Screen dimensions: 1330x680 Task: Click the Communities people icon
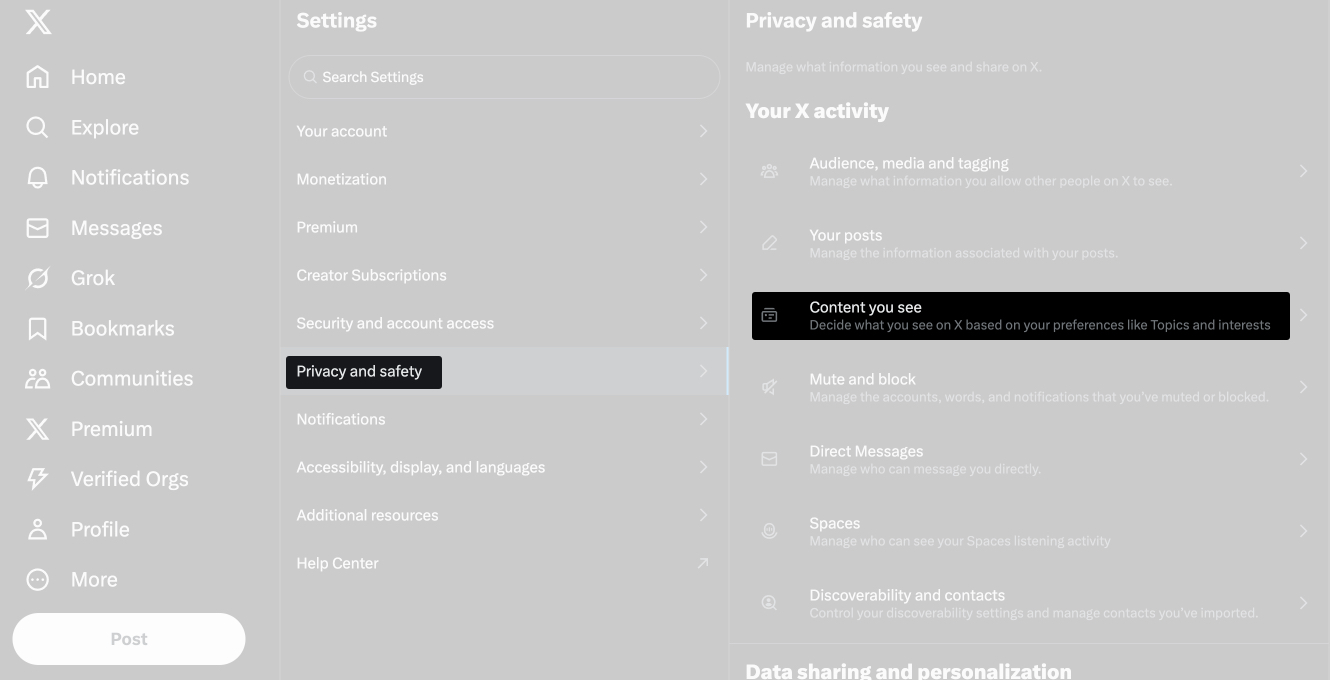tap(37, 378)
